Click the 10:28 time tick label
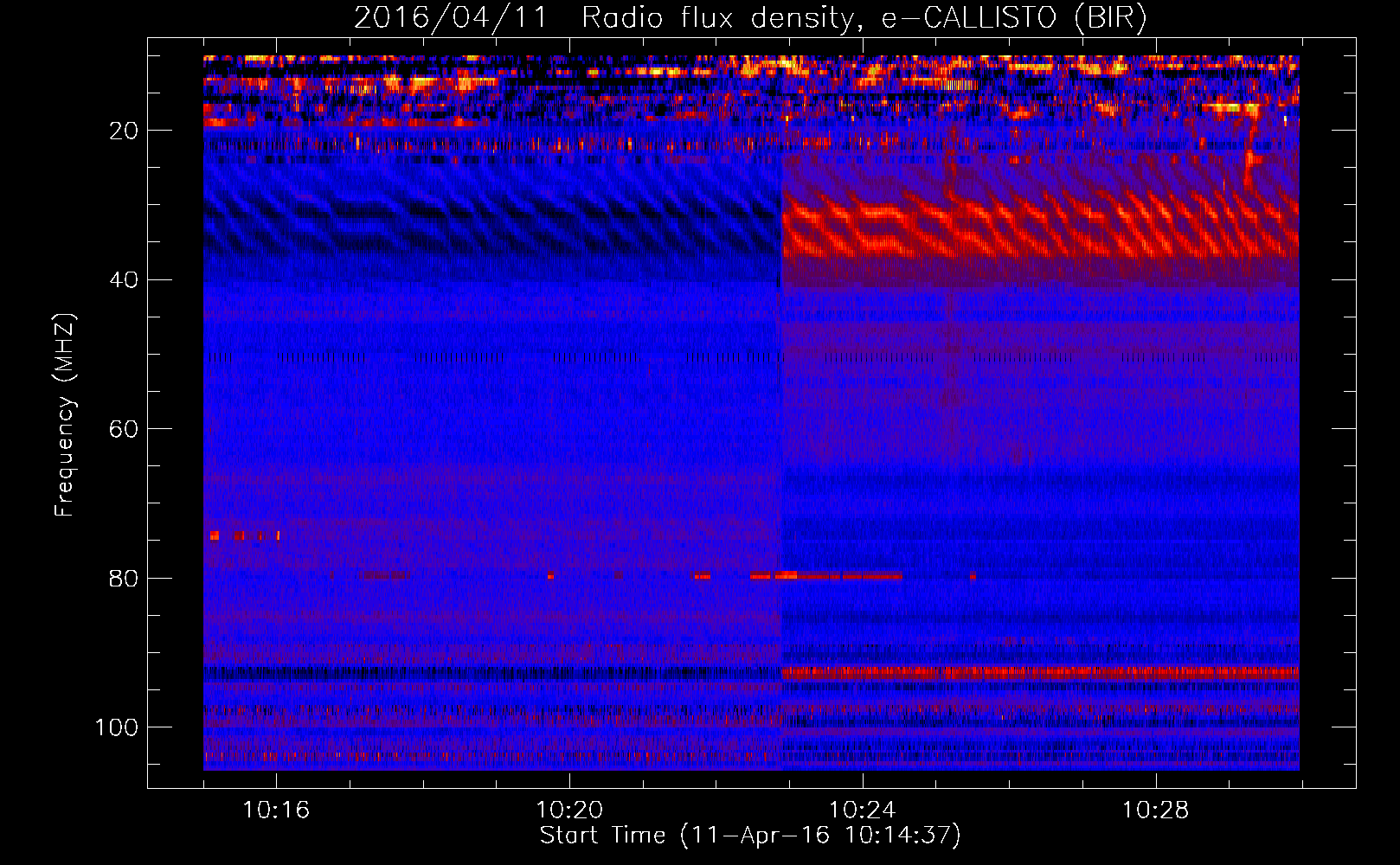Viewport: 1400px width, 865px height. pyautogui.click(x=1156, y=811)
